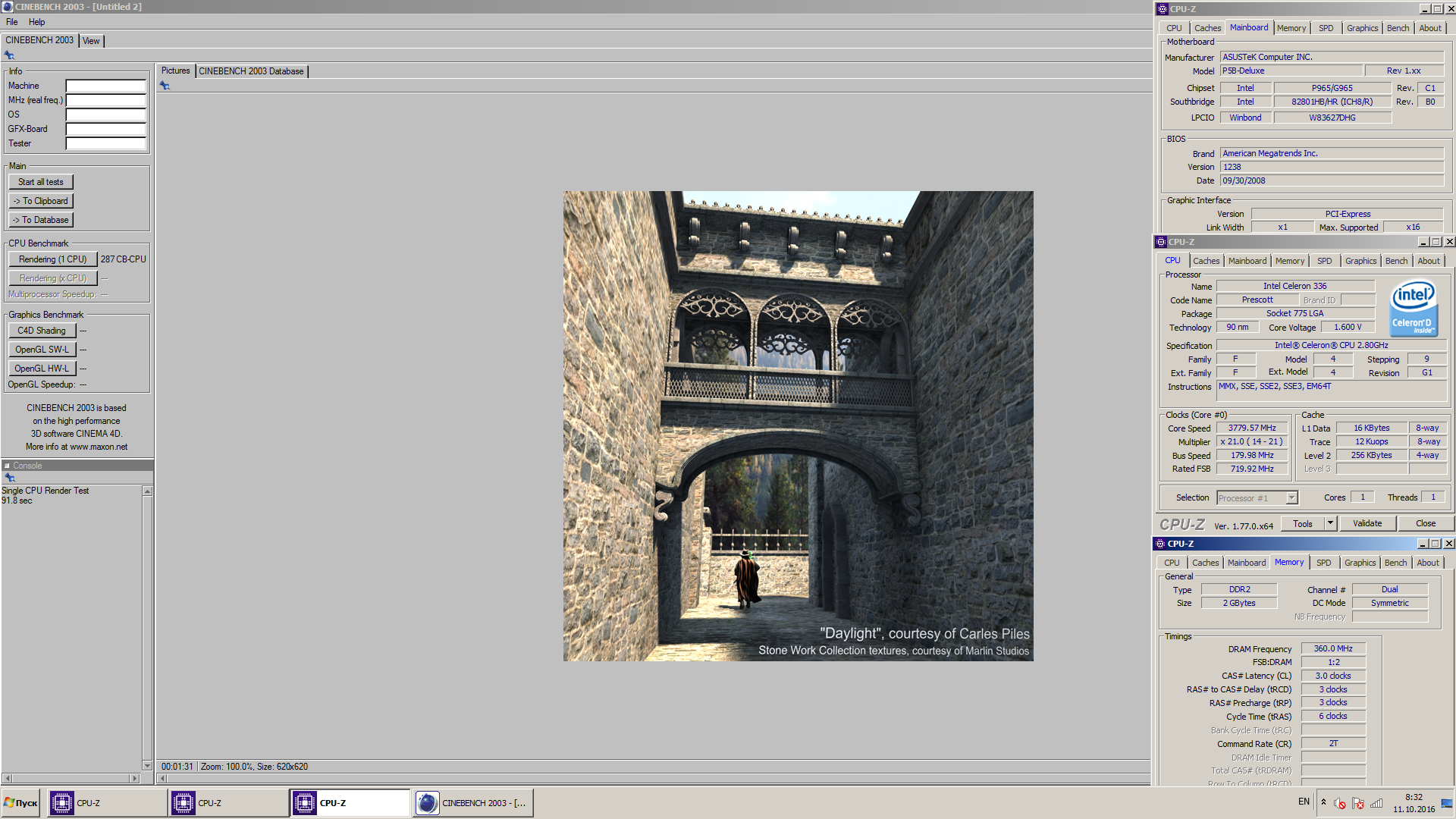Click the To Database button
Screen dimensions: 1456x819
[x=41, y=220]
